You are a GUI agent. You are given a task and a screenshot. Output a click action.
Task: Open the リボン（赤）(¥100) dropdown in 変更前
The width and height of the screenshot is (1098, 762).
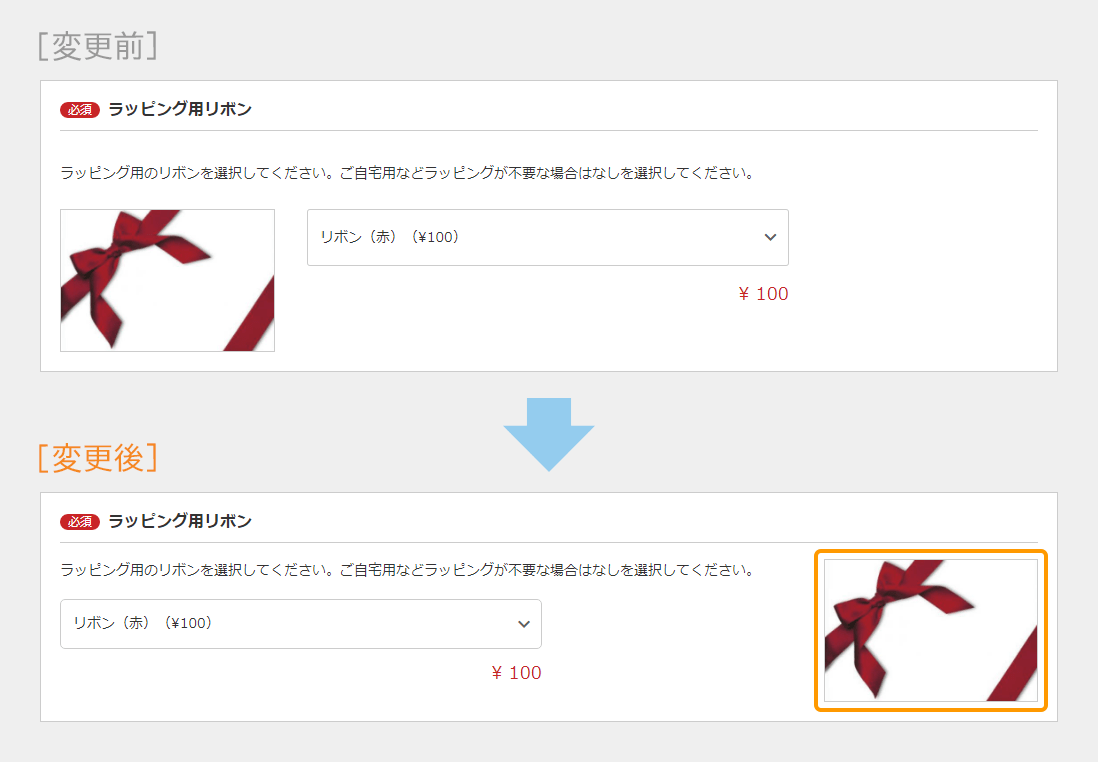[x=548, y=237]
